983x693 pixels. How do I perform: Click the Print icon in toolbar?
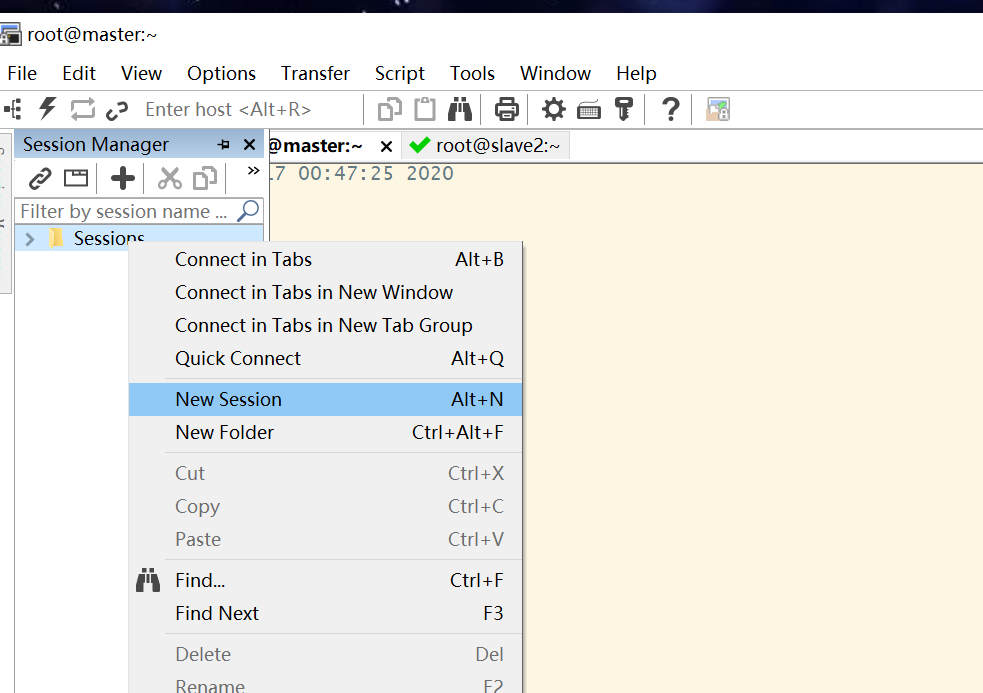(x=507, y=109)
